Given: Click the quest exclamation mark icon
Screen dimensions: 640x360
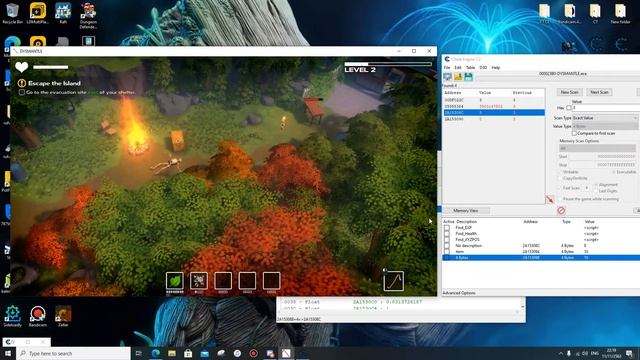Looking at the screenshot, I should point(22,83).
